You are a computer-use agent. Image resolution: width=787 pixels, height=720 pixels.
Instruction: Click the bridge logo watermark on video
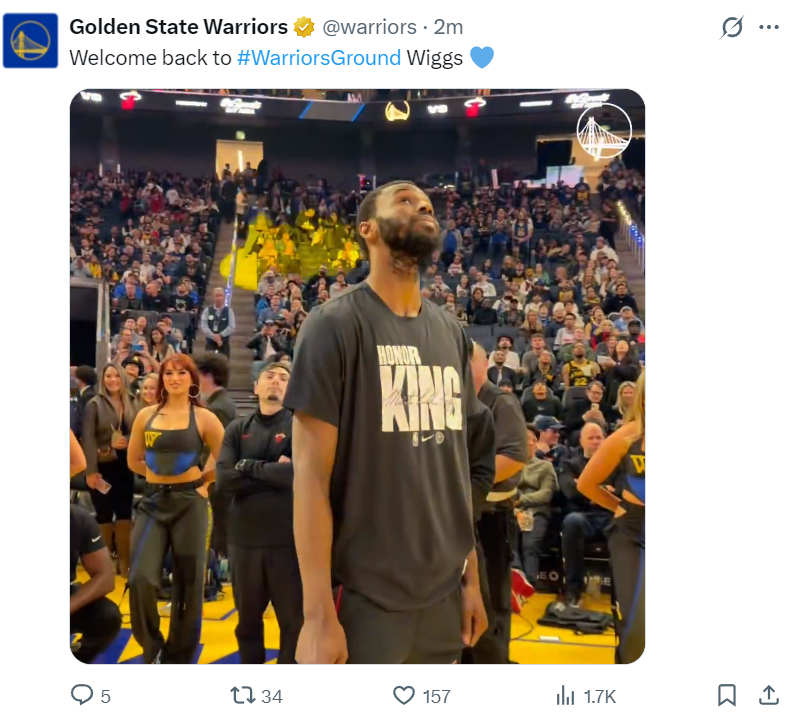click(604, 133)
